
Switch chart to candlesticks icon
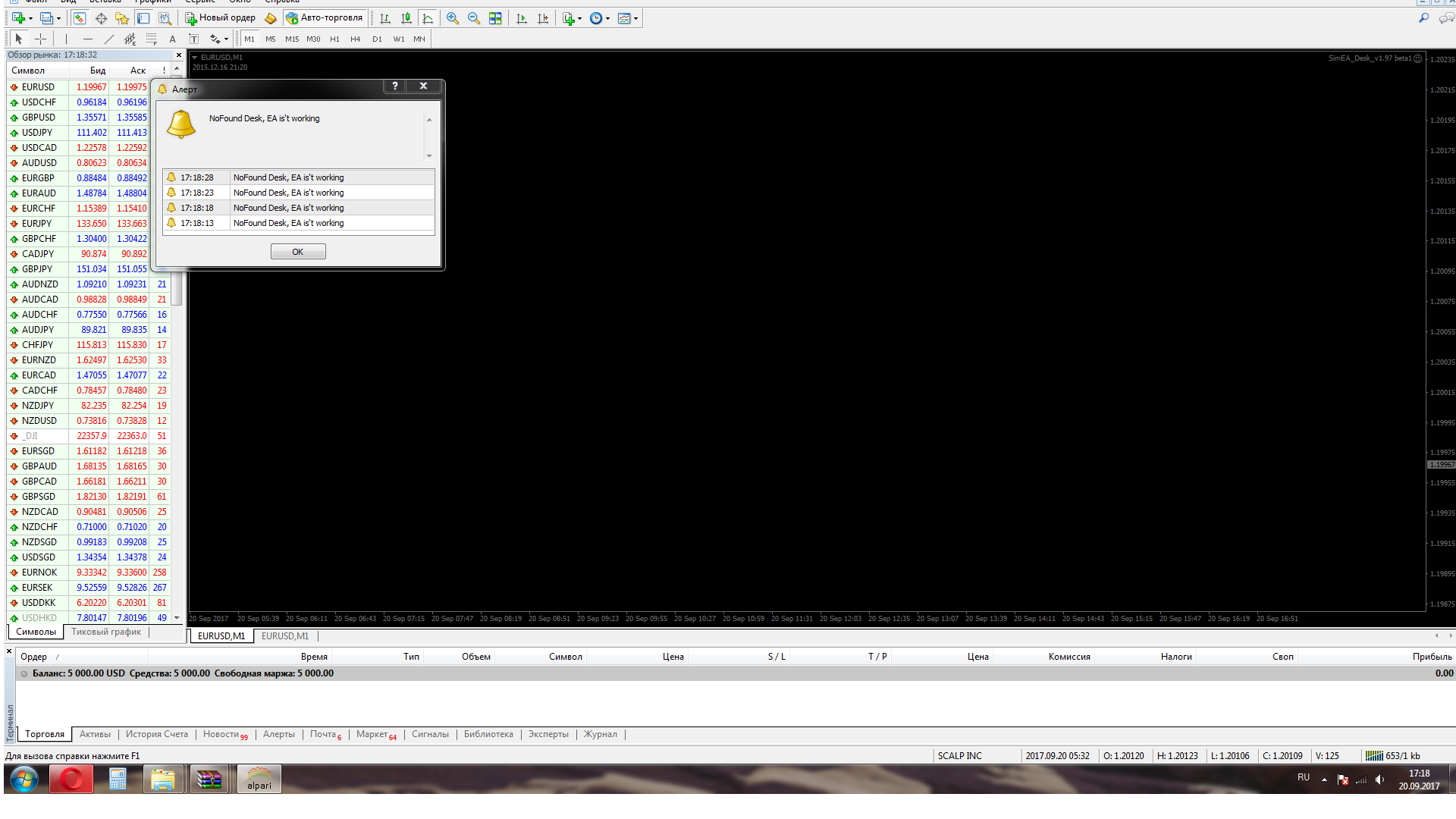coord(406,18)
